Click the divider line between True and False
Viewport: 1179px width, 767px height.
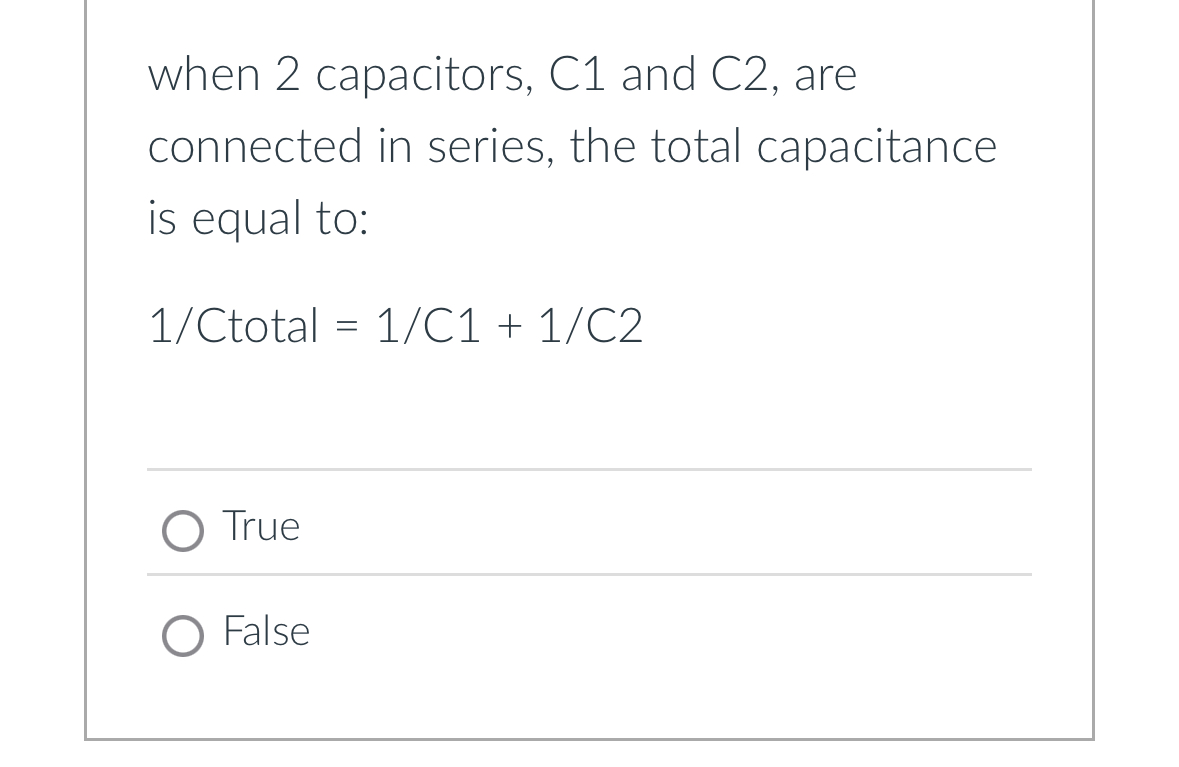click(x=589, y=574)
